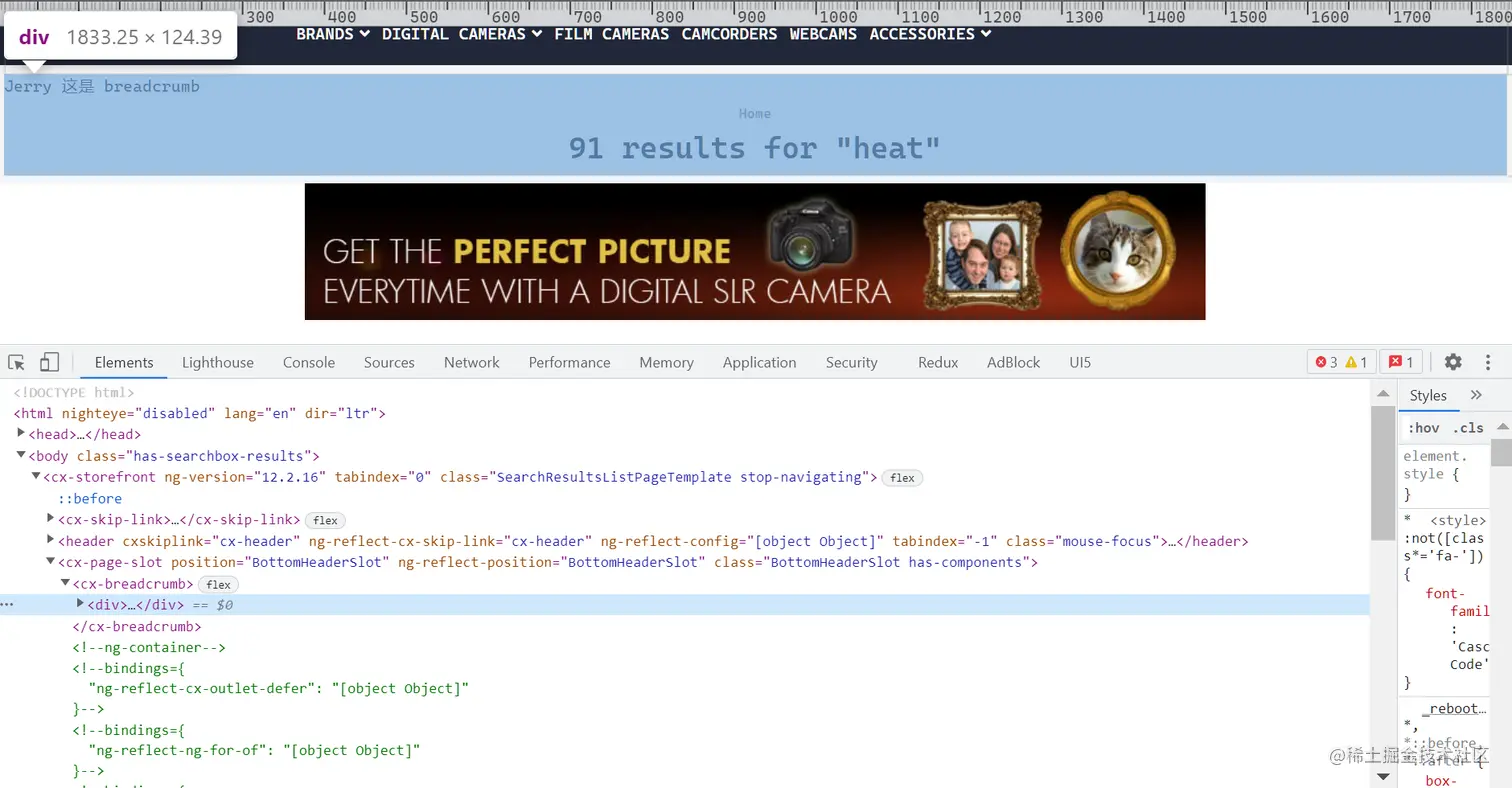The width and height of the screenshot is (1512, 788).
Task: Open the Memory tab
Action: point(667,362)
